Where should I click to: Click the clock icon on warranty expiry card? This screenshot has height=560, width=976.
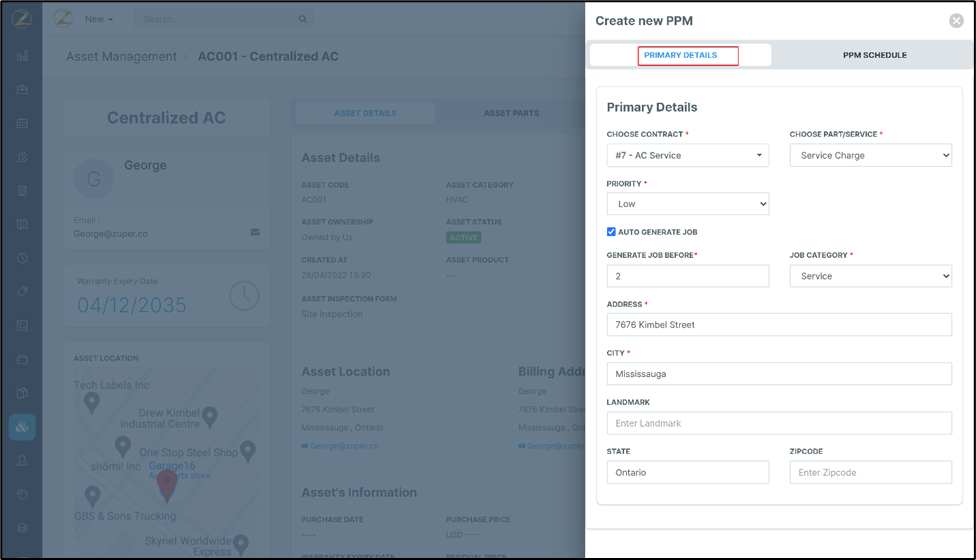243,295
